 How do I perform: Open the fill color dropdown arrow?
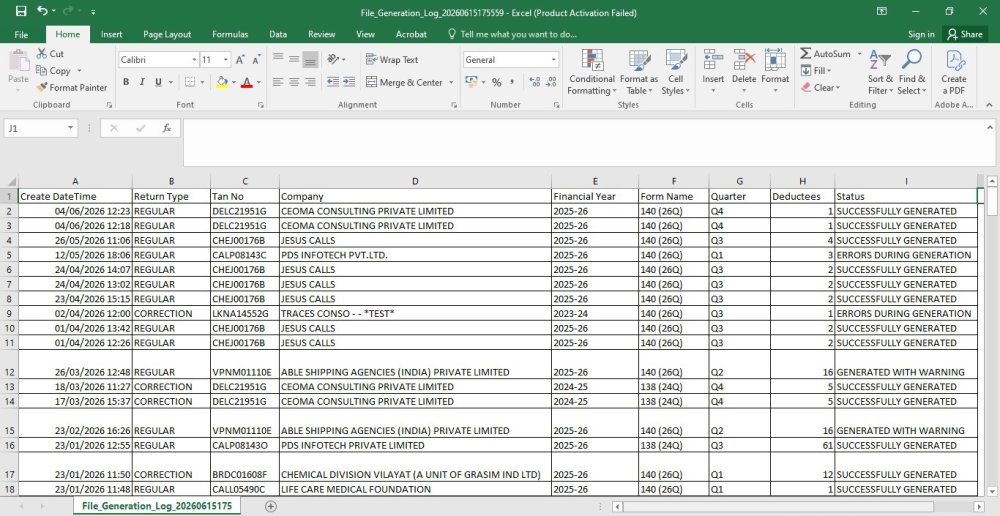click(233, 82)
